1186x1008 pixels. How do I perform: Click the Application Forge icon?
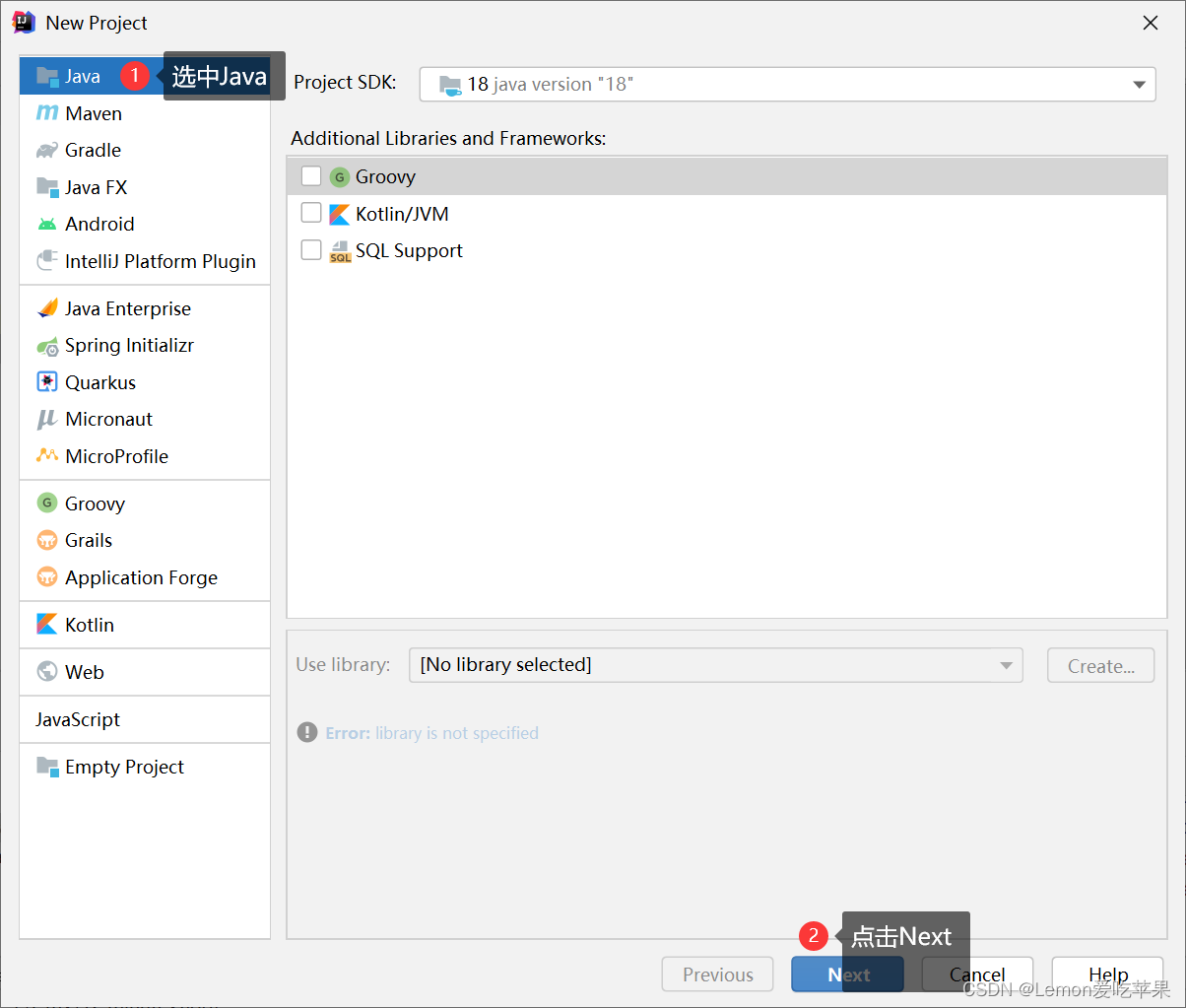pyautogui.click(x=47, y=577)
